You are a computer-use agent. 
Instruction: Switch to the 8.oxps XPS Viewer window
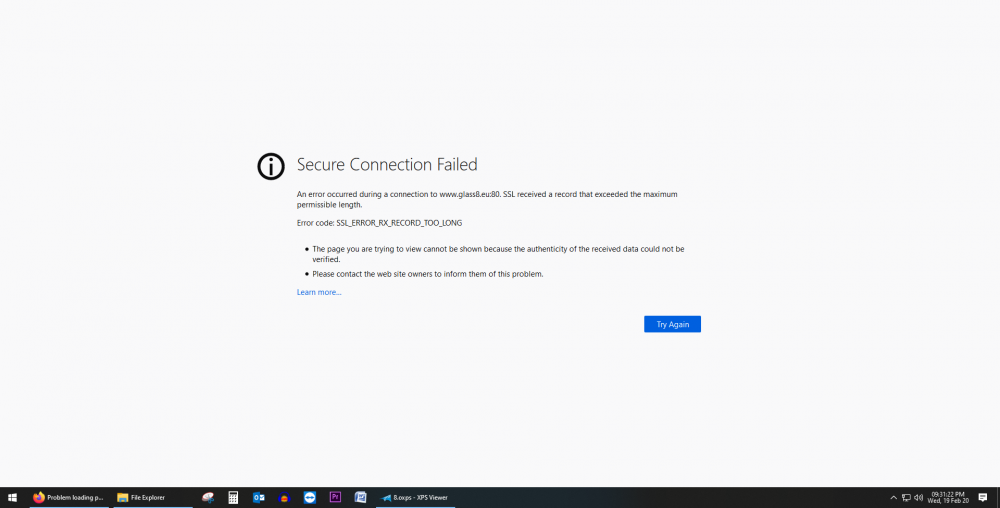pos(415,497)
